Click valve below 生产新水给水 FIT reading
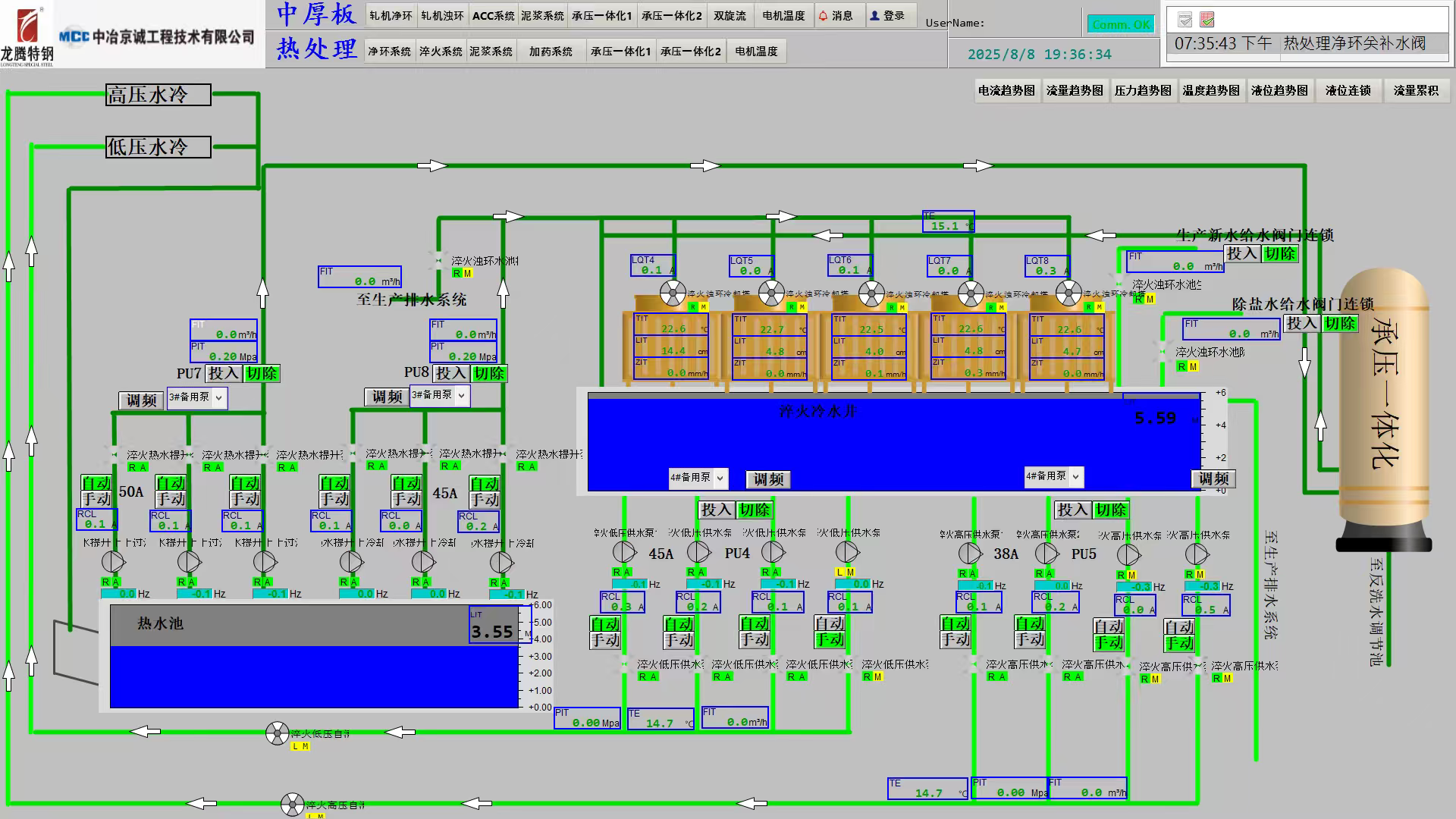The image size is (1456, 819). click(x=1119, y=284)
